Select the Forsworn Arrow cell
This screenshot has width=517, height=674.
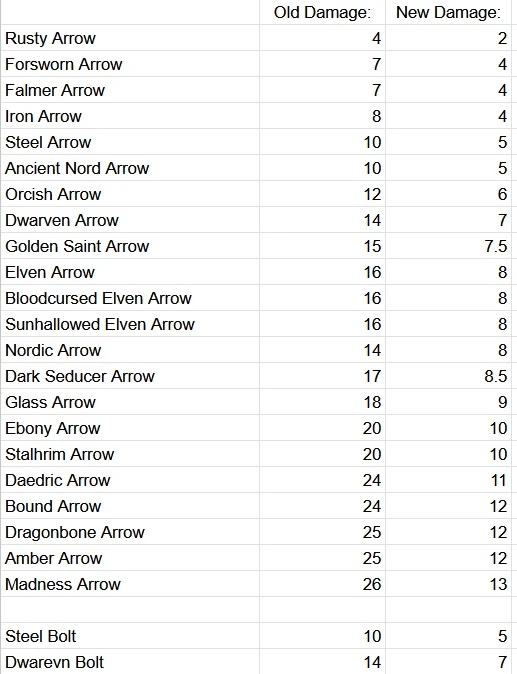(130, 64)
